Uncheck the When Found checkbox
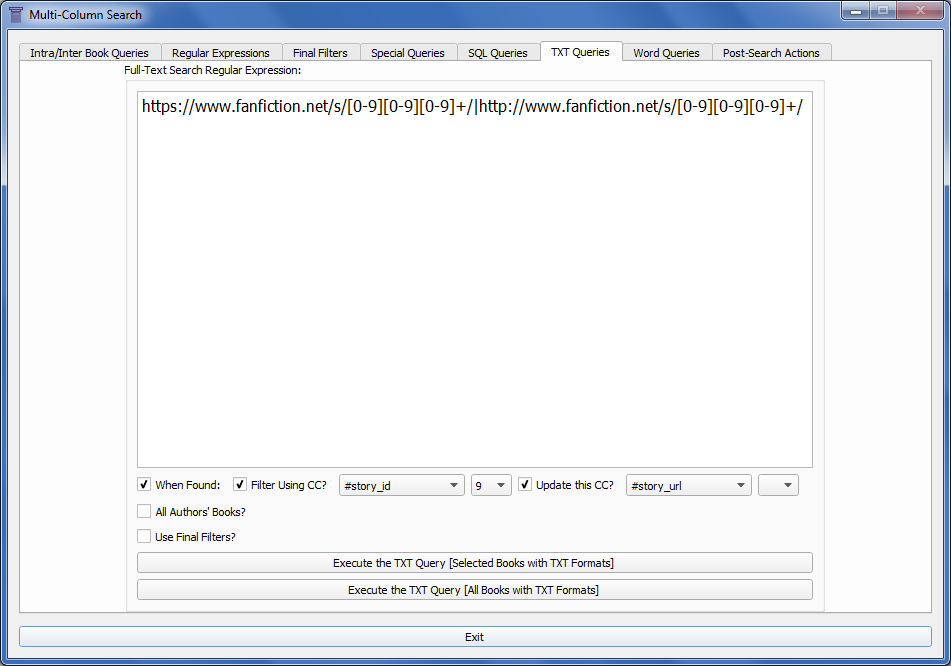The height and width of the screenshot is (666, 951). pyautogui.click(x=144, y=484)
